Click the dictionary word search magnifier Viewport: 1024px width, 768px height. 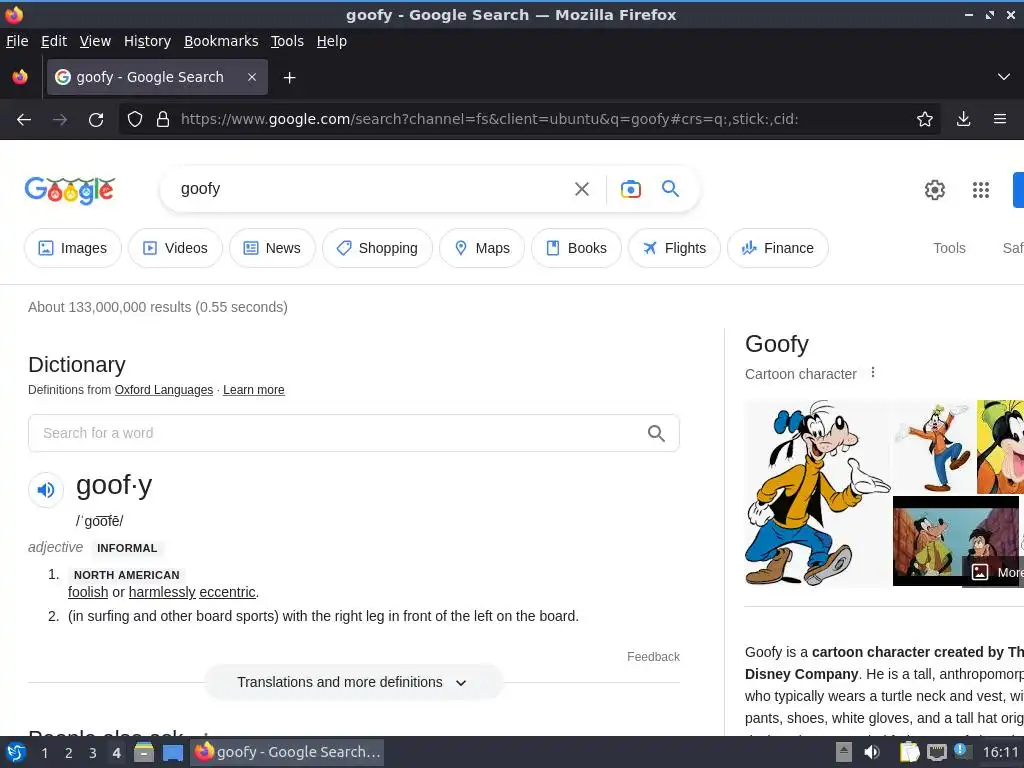[x=656, y=433]
